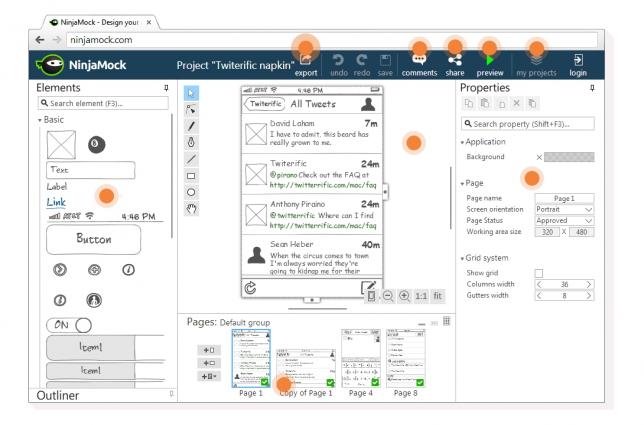Increase the Columns width value
The width and height of the screenshot is (644, 425).
tap(589, 284)
